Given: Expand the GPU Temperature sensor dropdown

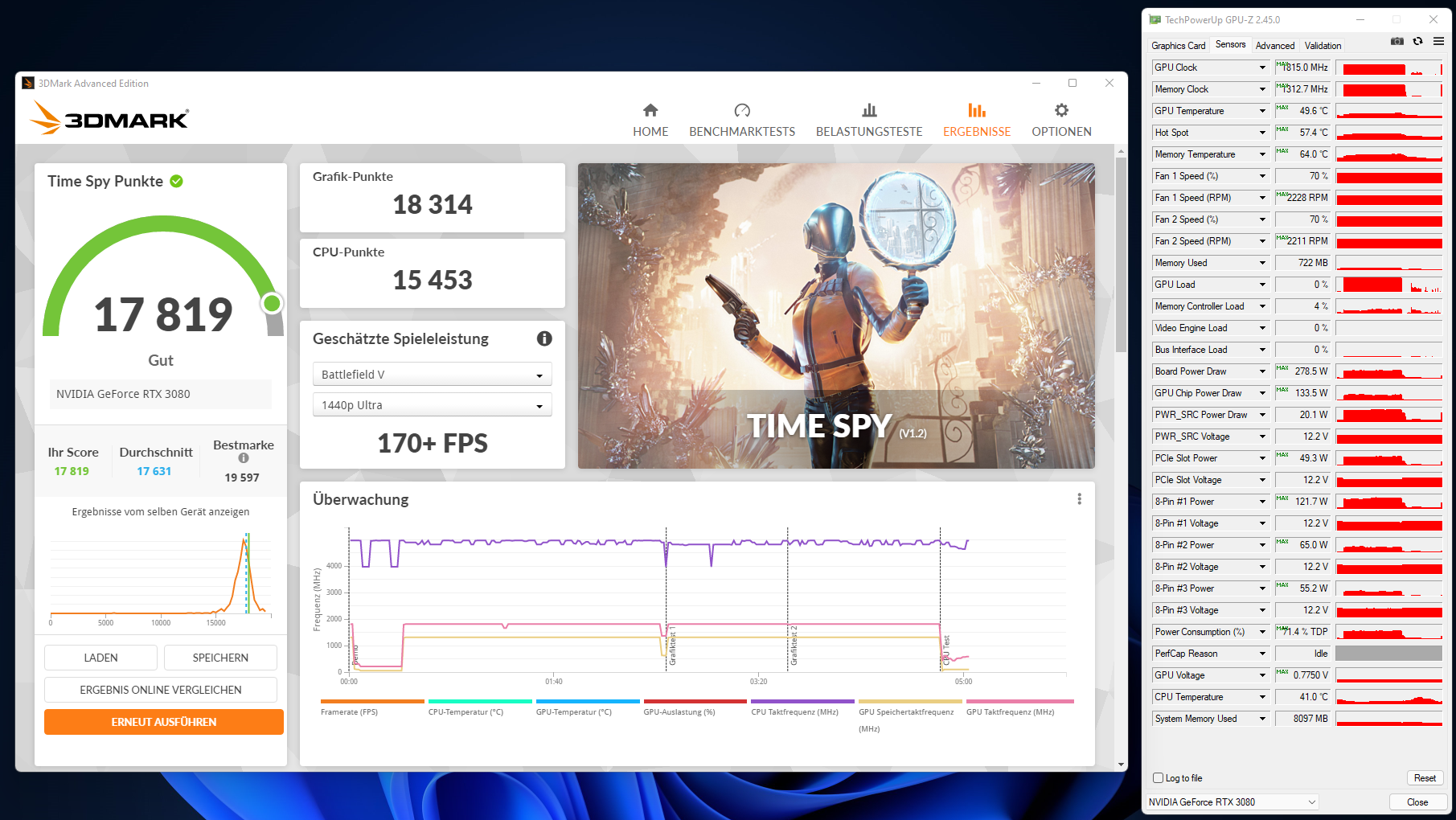Looking at the screenshot, I should [x=1262, y=111].
